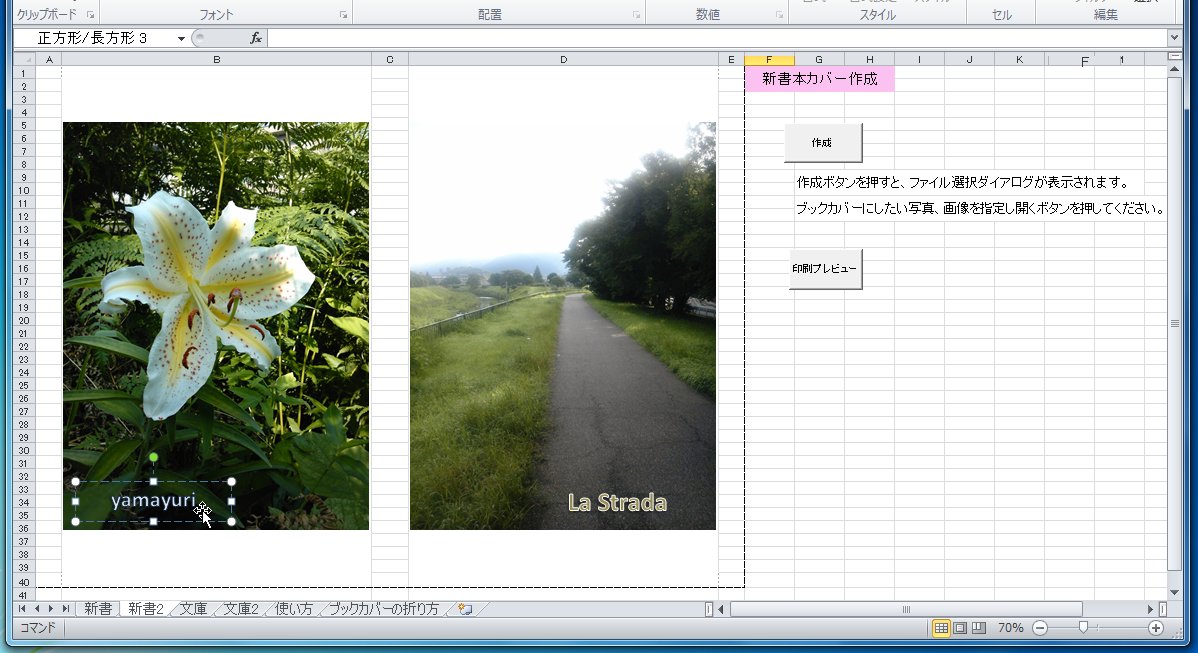Zoom in with the plus button

point(1155,628)
